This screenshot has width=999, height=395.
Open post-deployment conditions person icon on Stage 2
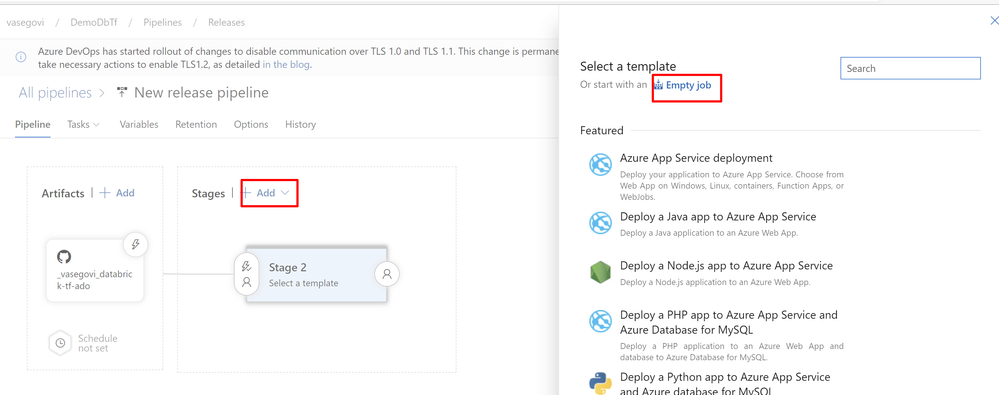tap(387, 275)
